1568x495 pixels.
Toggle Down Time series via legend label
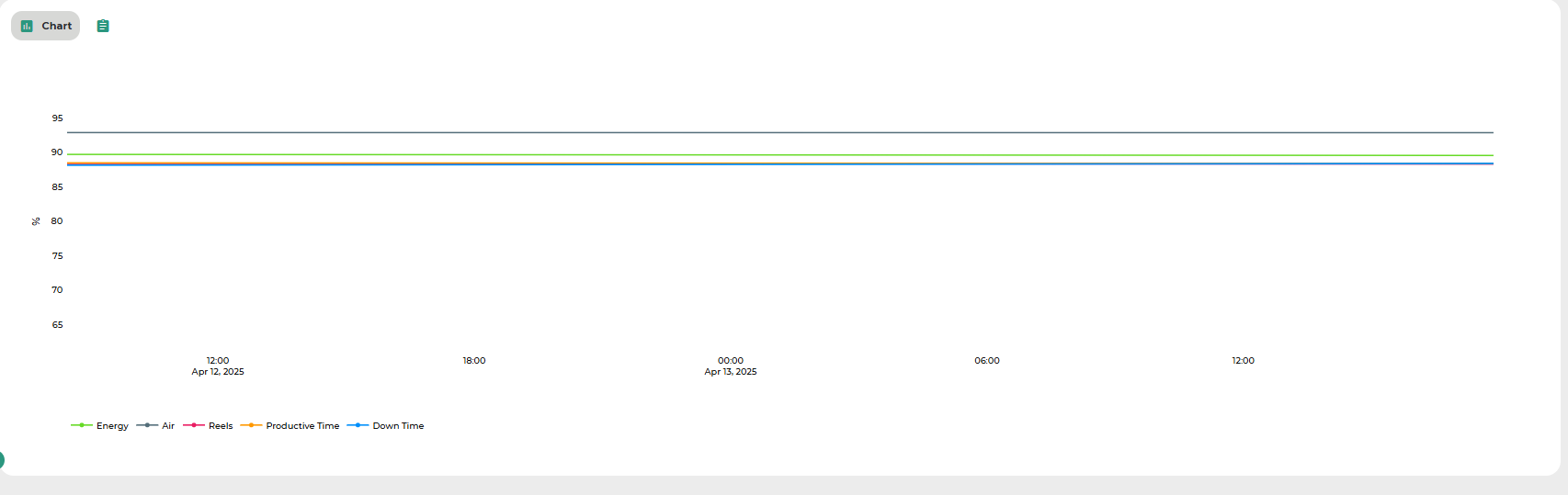tap(398, 426)
